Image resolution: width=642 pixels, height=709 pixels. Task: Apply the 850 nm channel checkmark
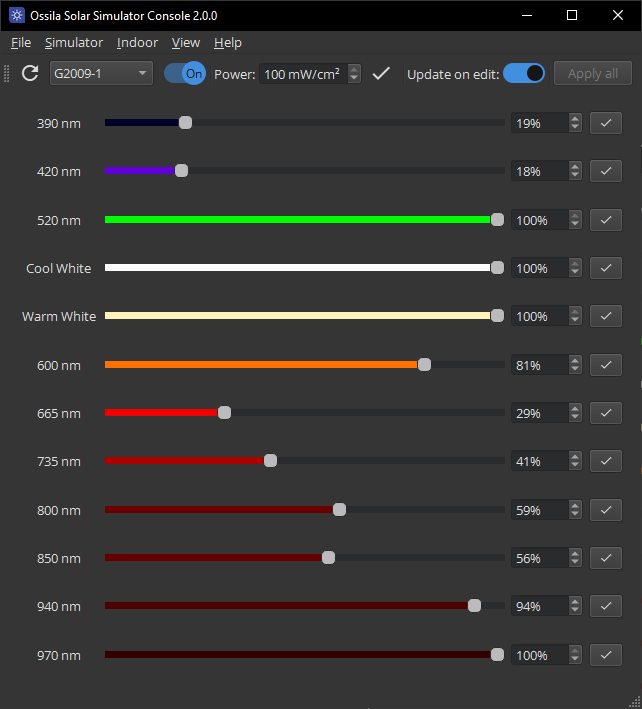coord(606,558)
